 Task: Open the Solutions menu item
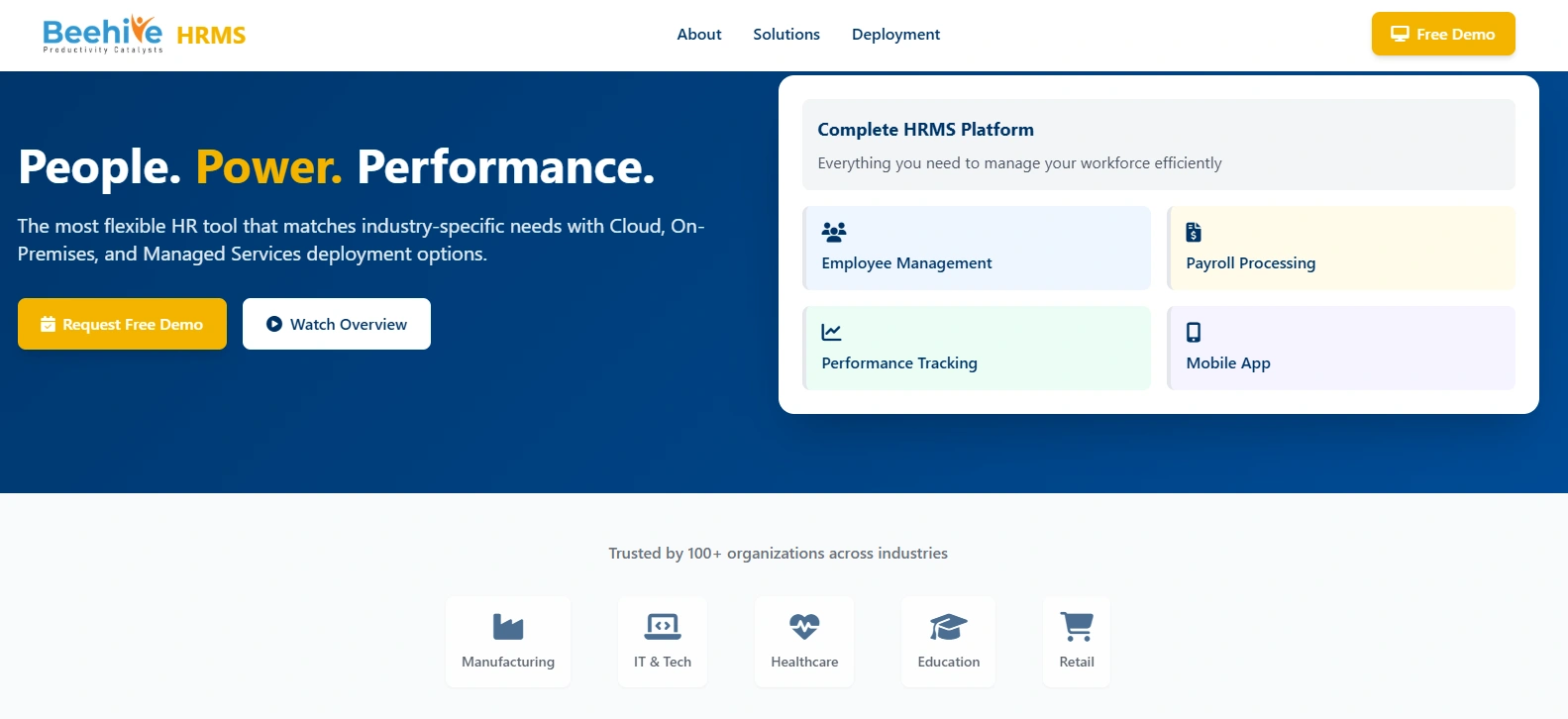click(x=786, y=35)
